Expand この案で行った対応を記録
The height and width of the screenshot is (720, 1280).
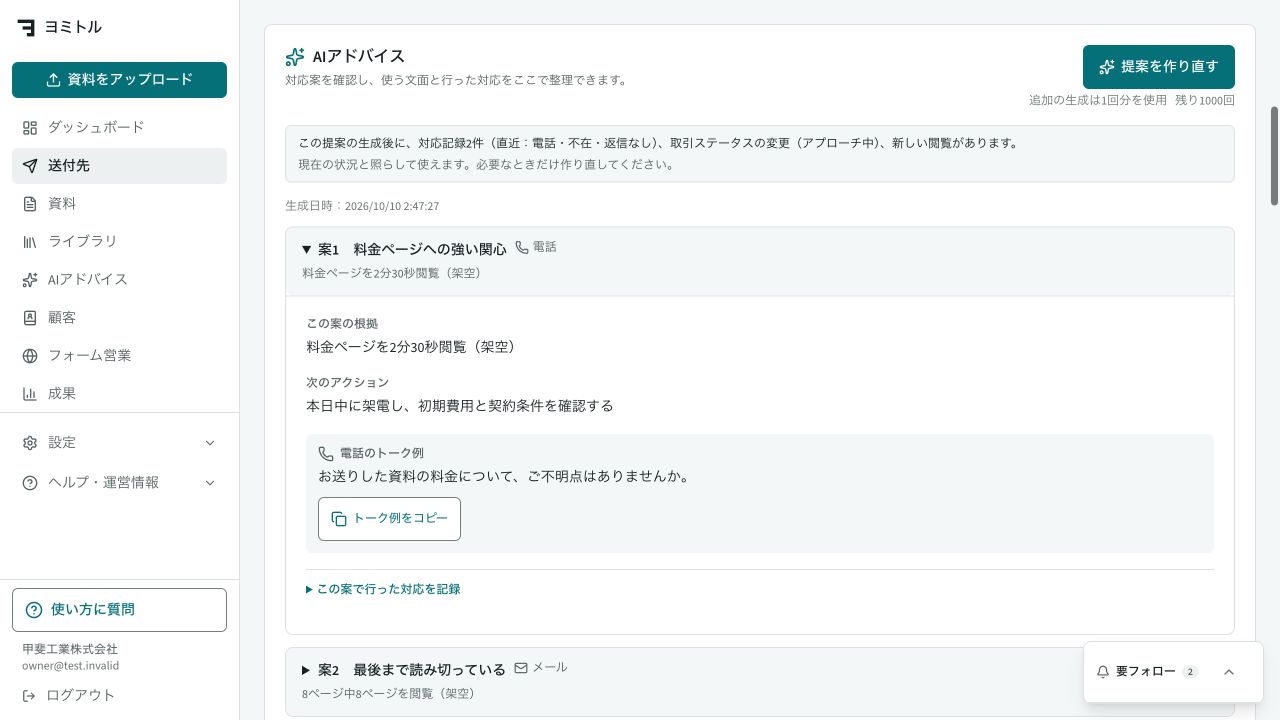[383, 589]
